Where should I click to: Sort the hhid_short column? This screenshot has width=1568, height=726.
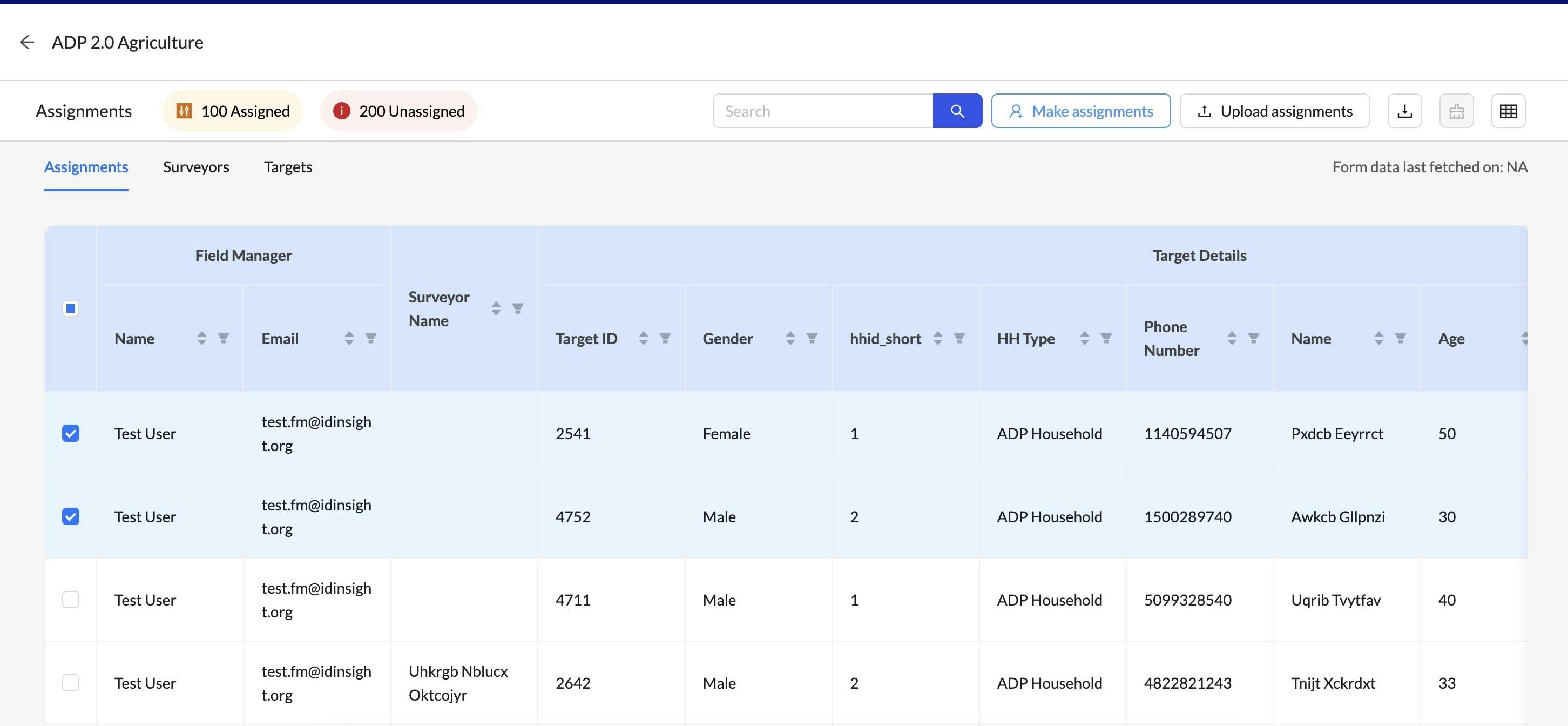(x=937, y=338)
